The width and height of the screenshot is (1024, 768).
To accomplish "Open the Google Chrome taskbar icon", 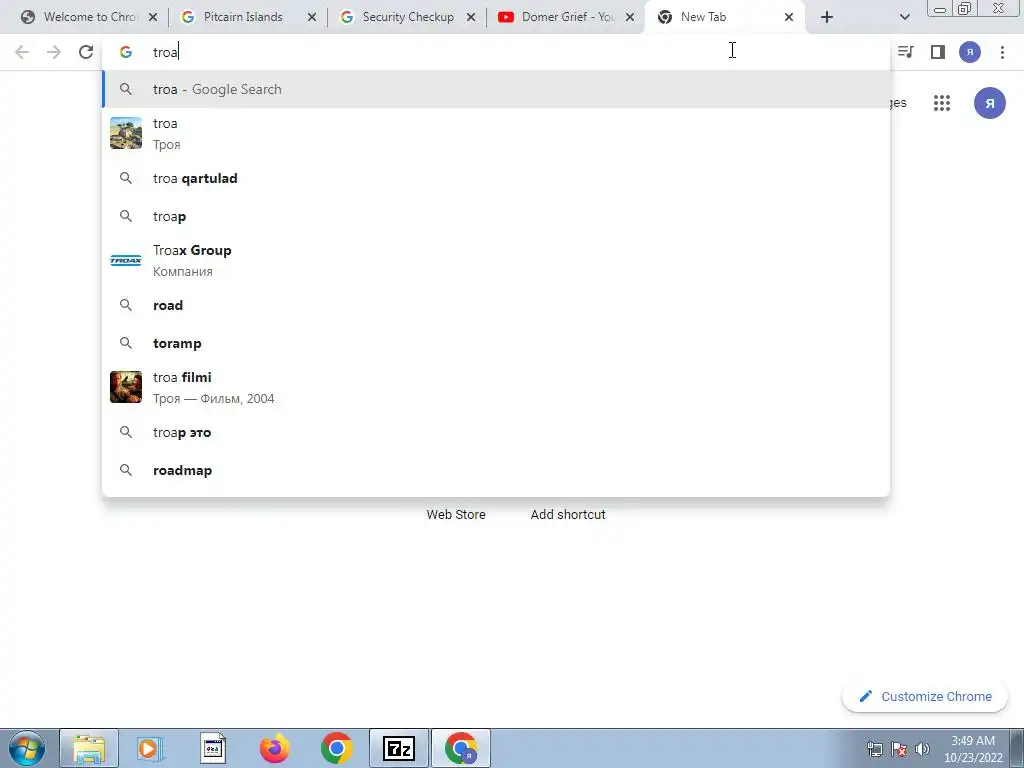I will [x=337, y=748].
